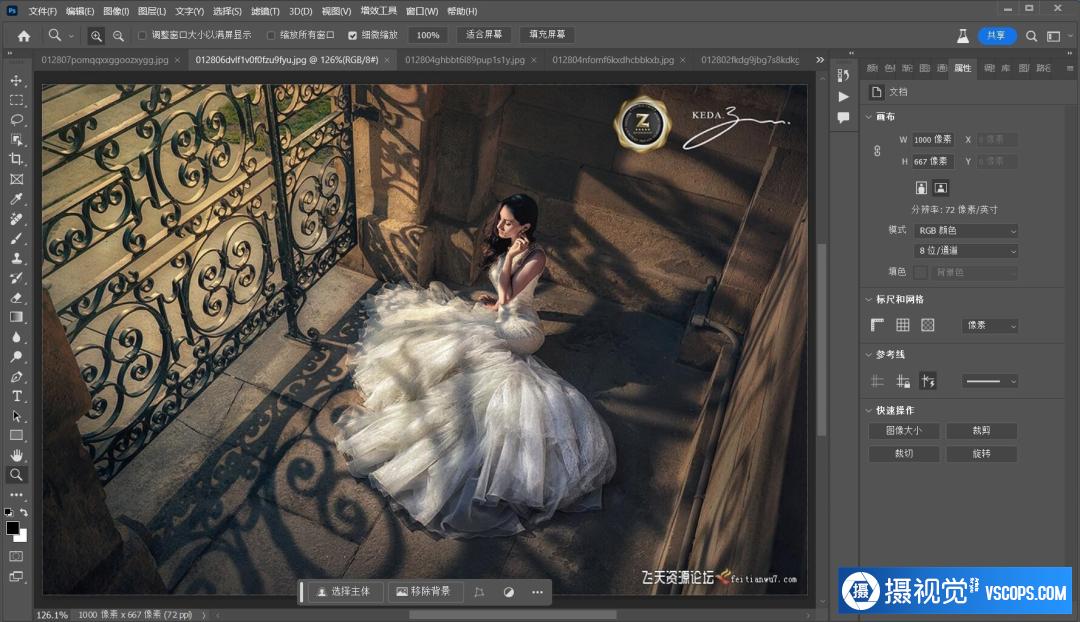Select the Frame tool
The width and height of the screenshot is (1080, 622).
[17, 179]
